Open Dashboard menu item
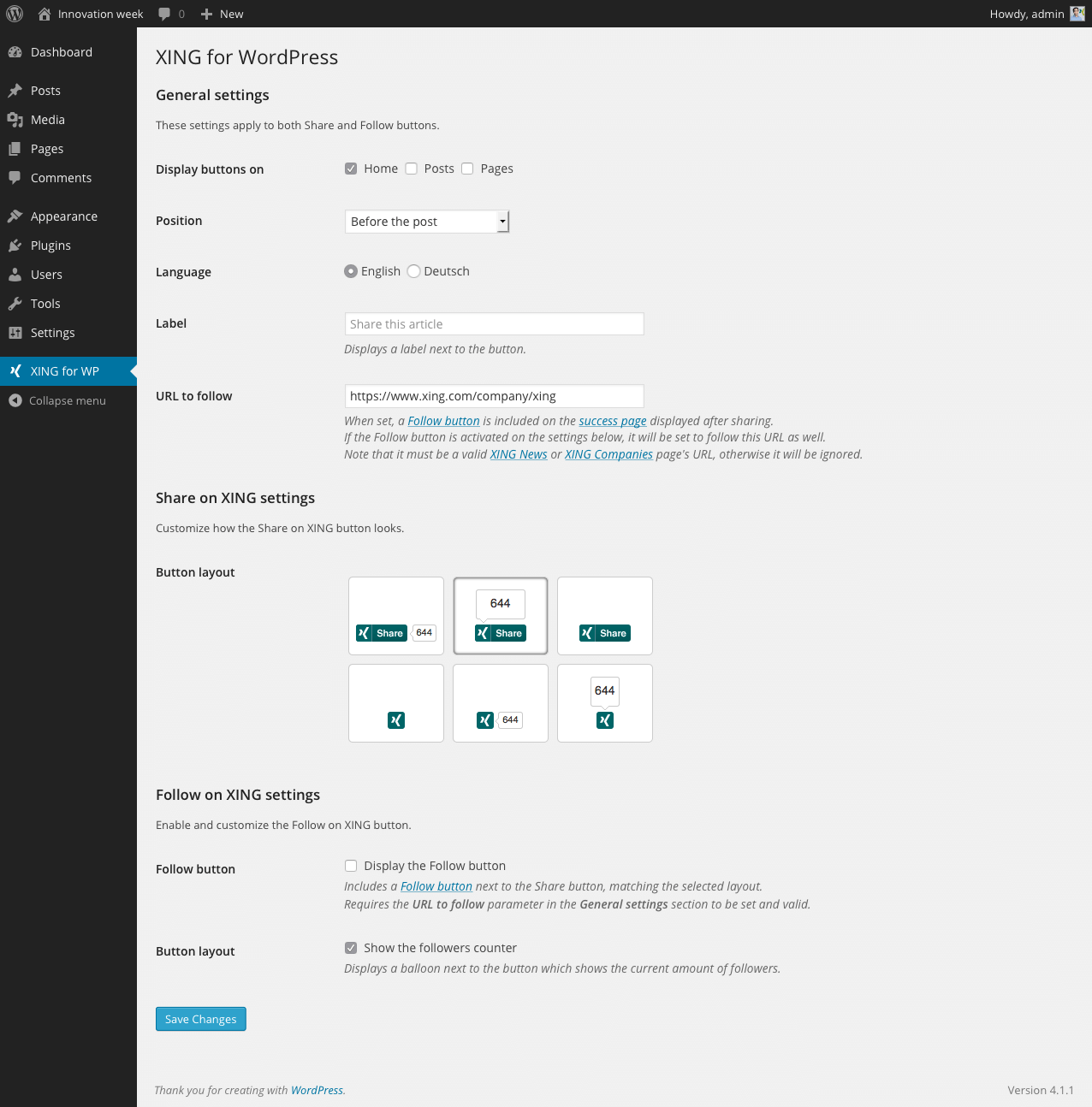The height and width of the screenshot is (1107, 1092). tap(68, 52)
